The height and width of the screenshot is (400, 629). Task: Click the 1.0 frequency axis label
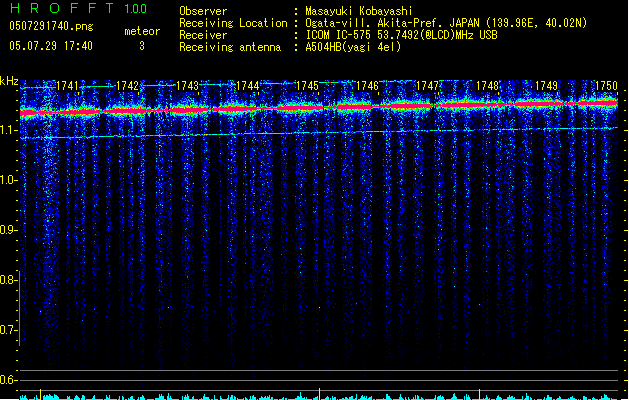(x=8, y=180)
